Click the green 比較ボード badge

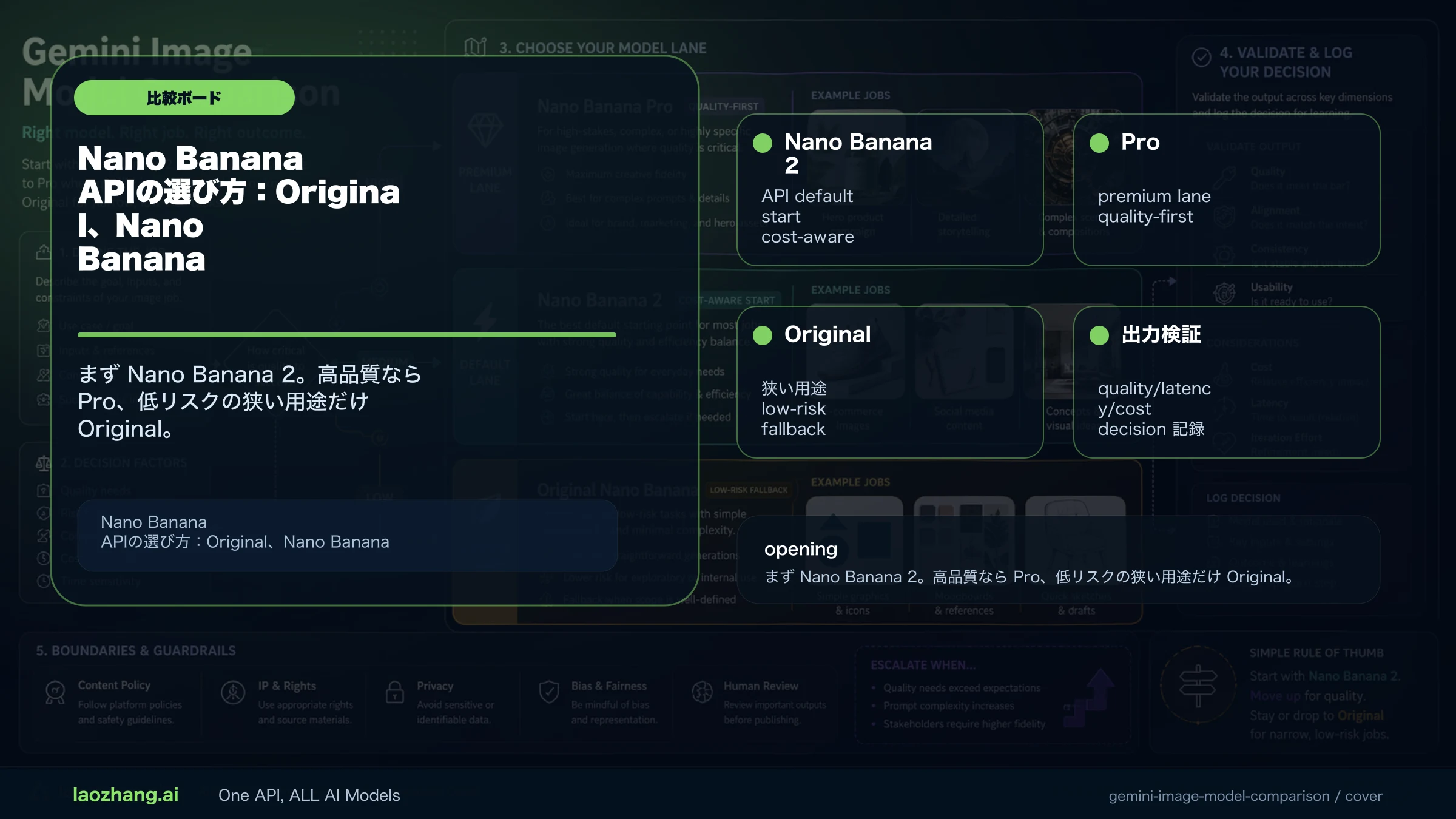(x=184, y=98)
